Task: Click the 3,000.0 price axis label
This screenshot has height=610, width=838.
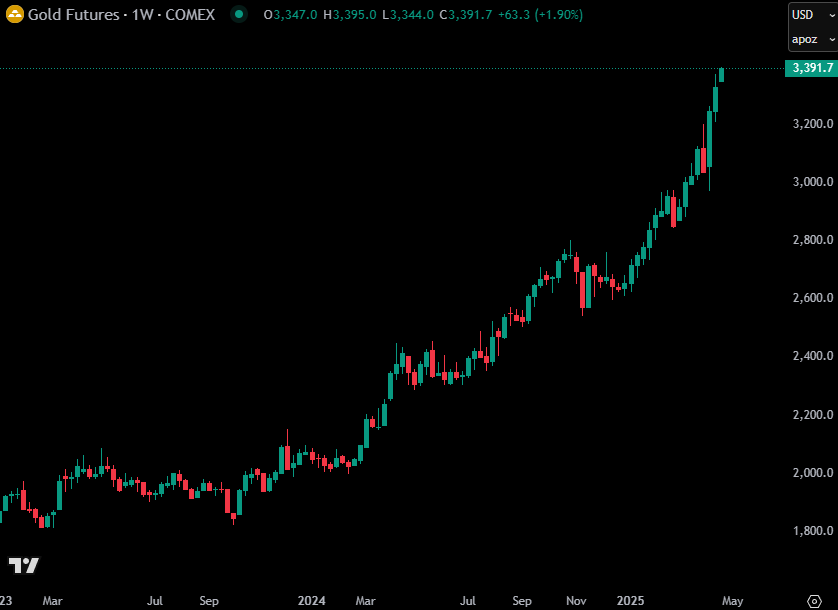Action: click(x=813, y=182)
